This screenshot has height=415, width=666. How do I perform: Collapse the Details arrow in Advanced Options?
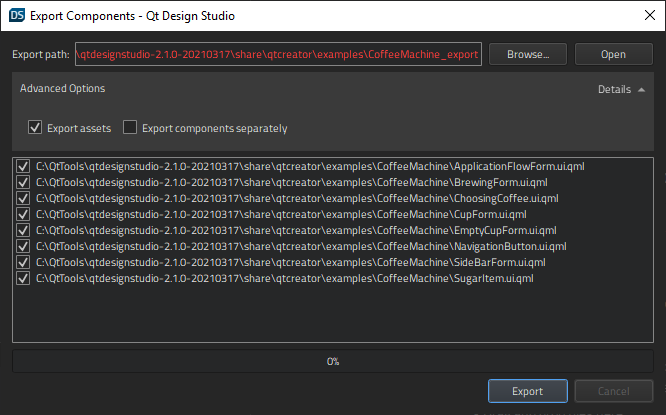click(x=640, y=90)
